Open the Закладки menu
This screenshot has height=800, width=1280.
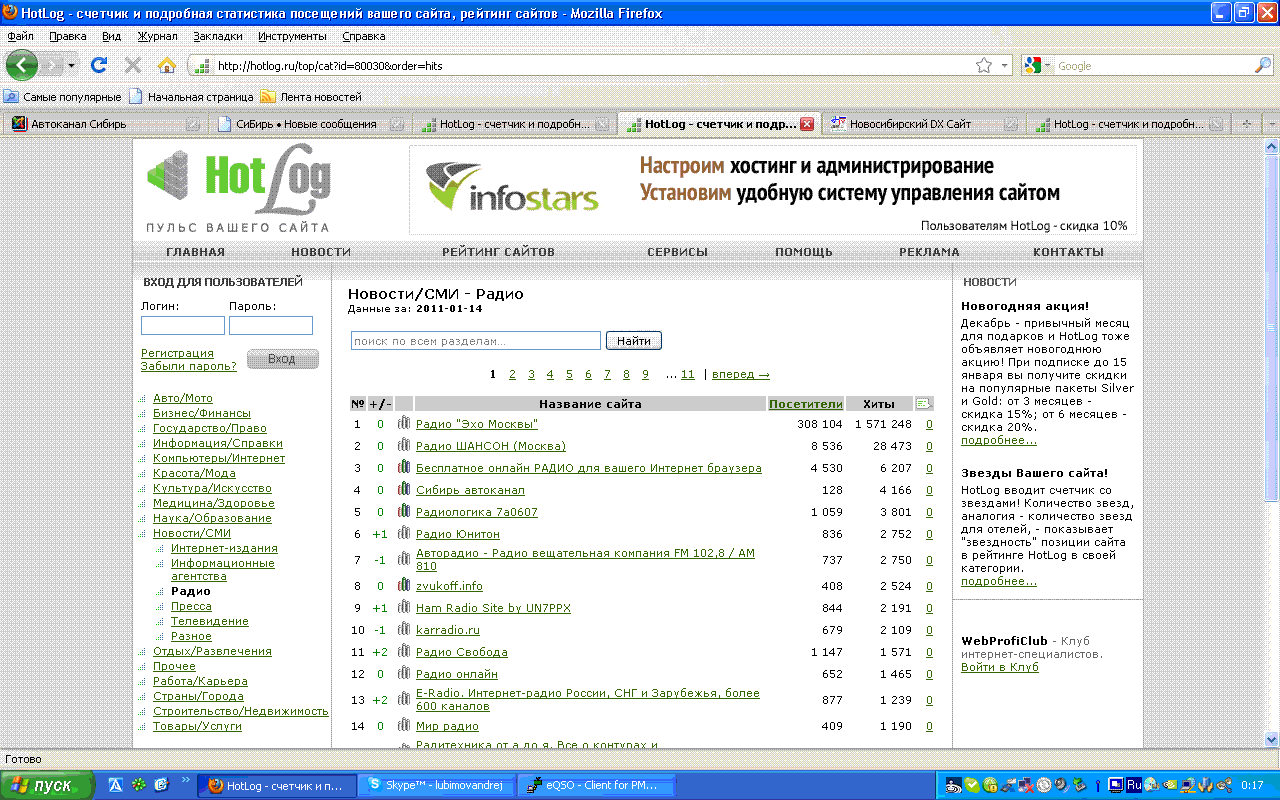pyautogui.click(x=217, y=36)
